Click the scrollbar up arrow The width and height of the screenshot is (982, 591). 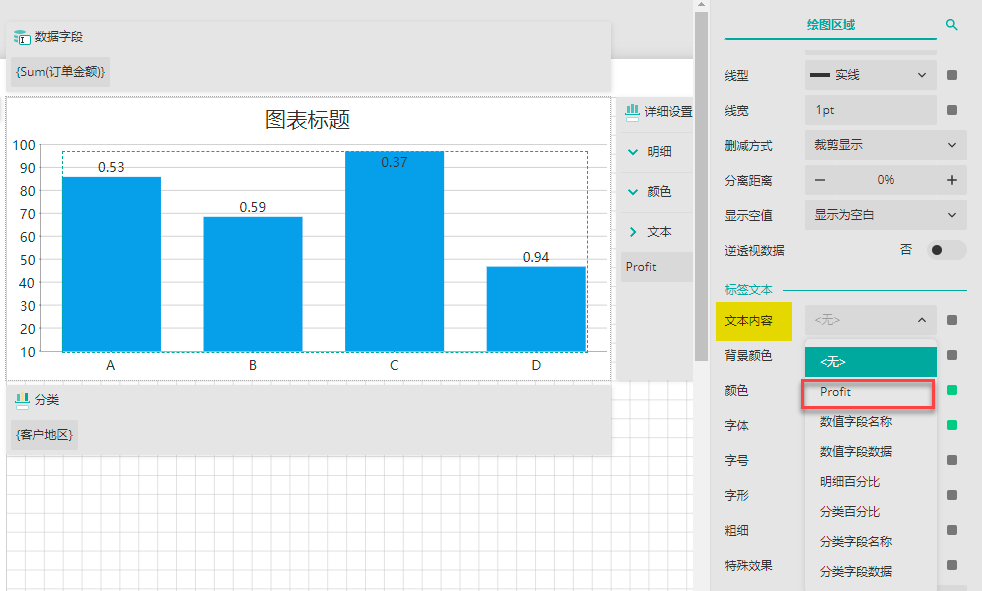[701, 4]
